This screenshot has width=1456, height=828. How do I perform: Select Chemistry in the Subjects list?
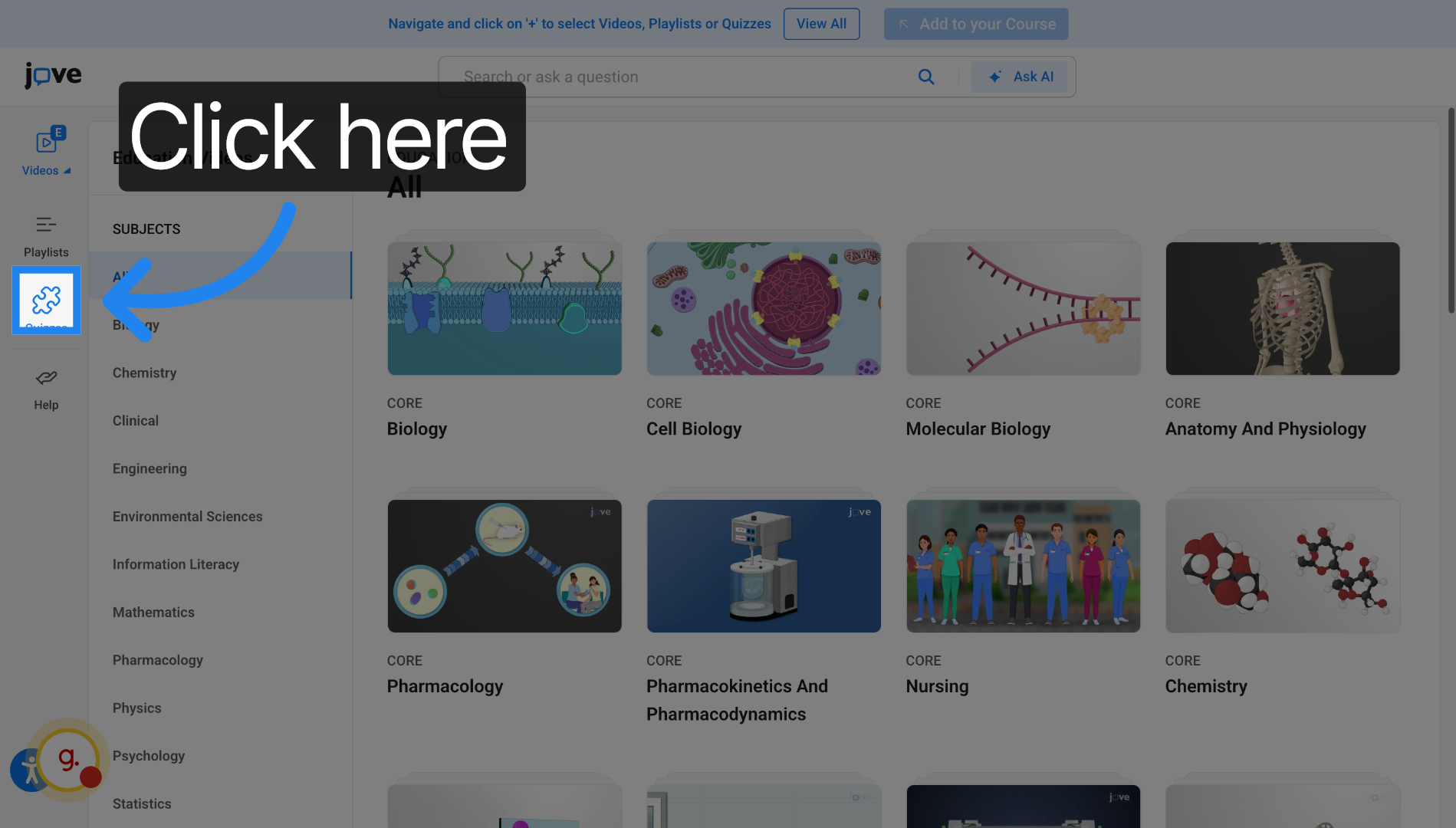click(x=144, y=373)
